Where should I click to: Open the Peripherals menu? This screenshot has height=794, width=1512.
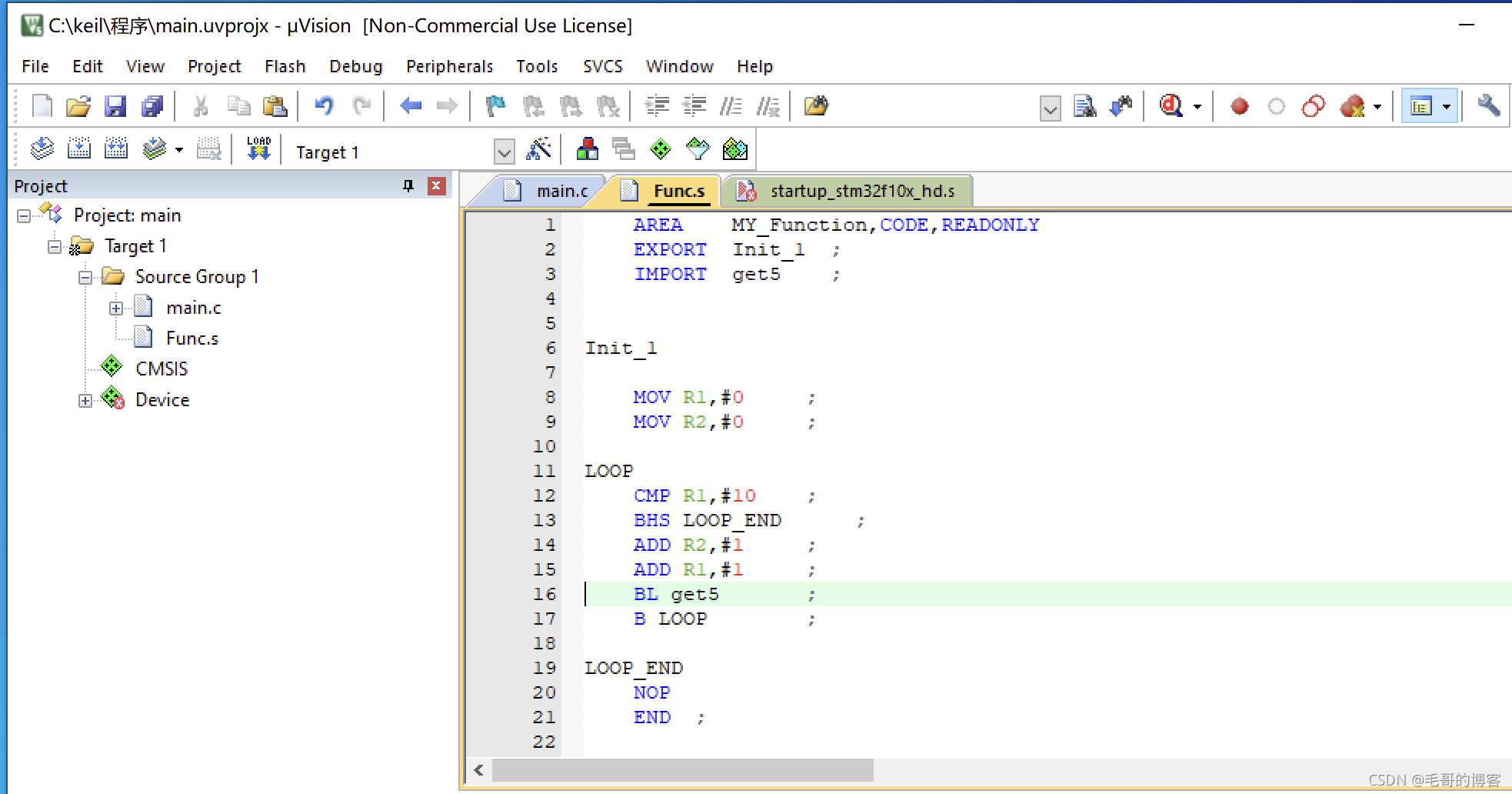click(x=449, y=66)
